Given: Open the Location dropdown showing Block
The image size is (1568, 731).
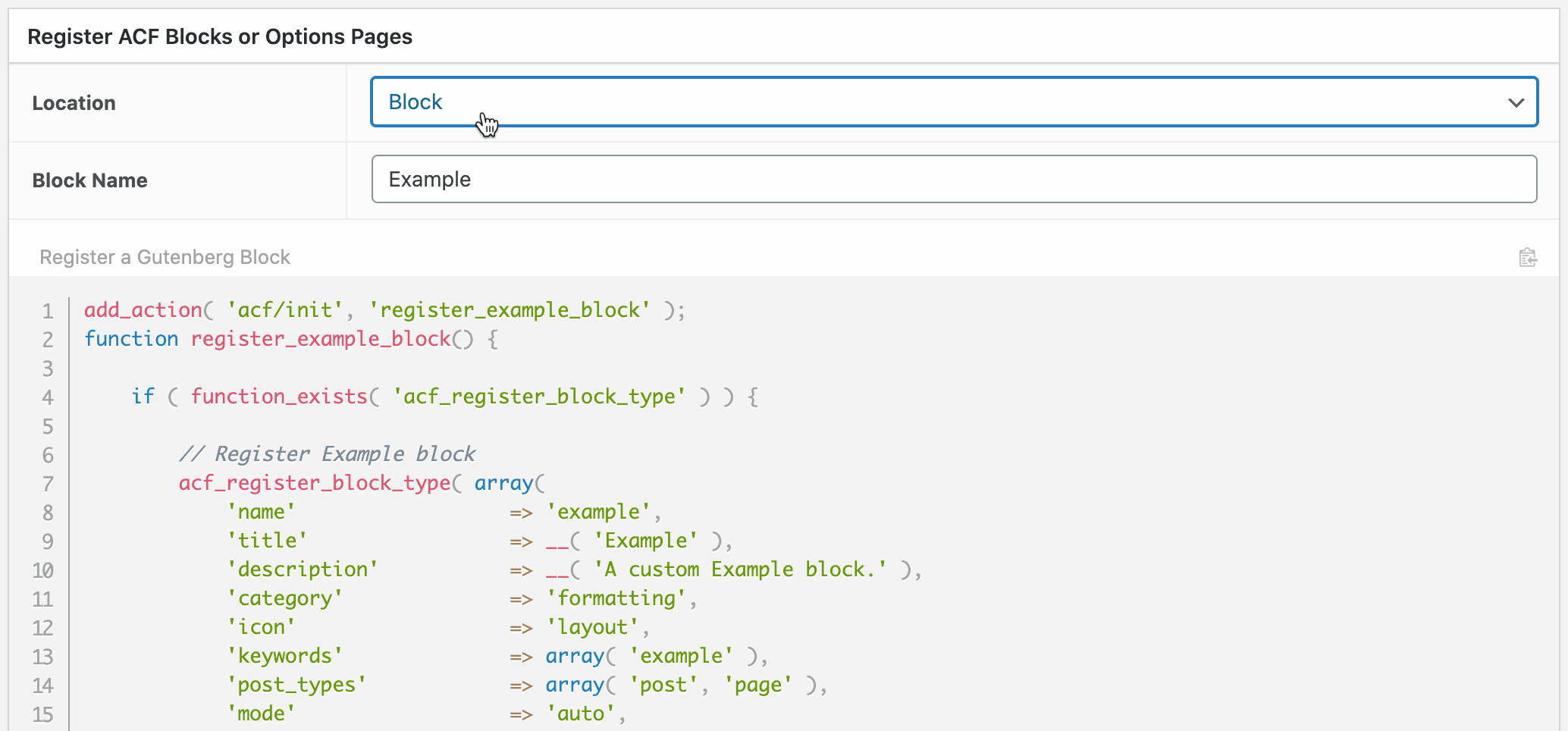Looking at the screenshot, I should point(954,102).
